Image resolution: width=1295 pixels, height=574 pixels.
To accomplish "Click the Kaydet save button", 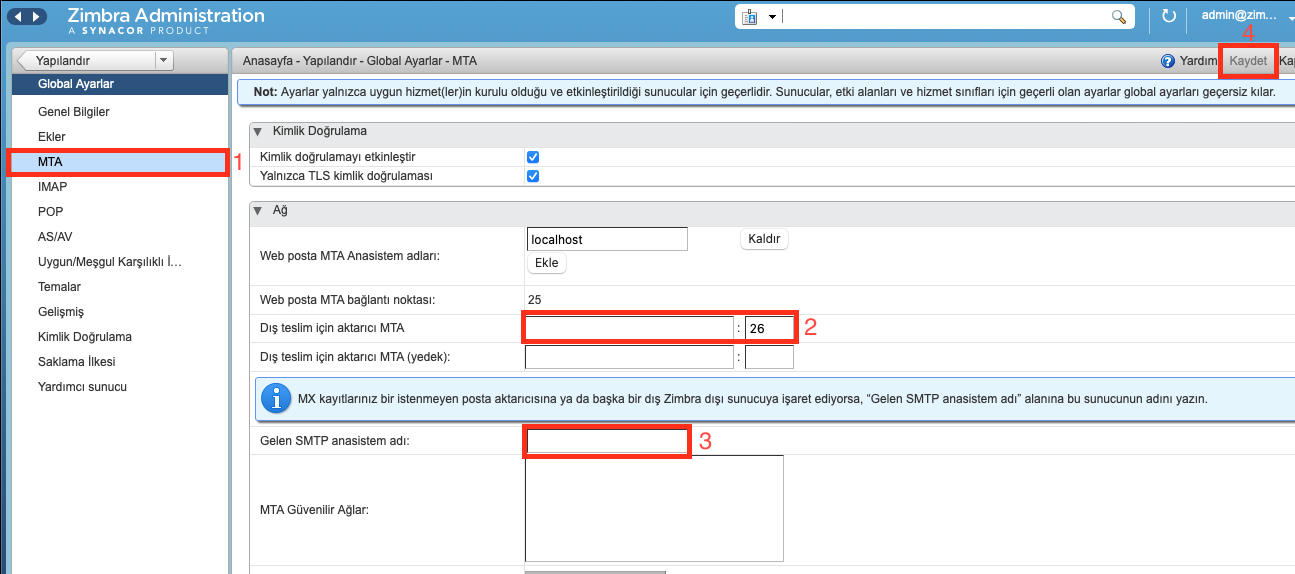I will click(x=1248, y=61).
